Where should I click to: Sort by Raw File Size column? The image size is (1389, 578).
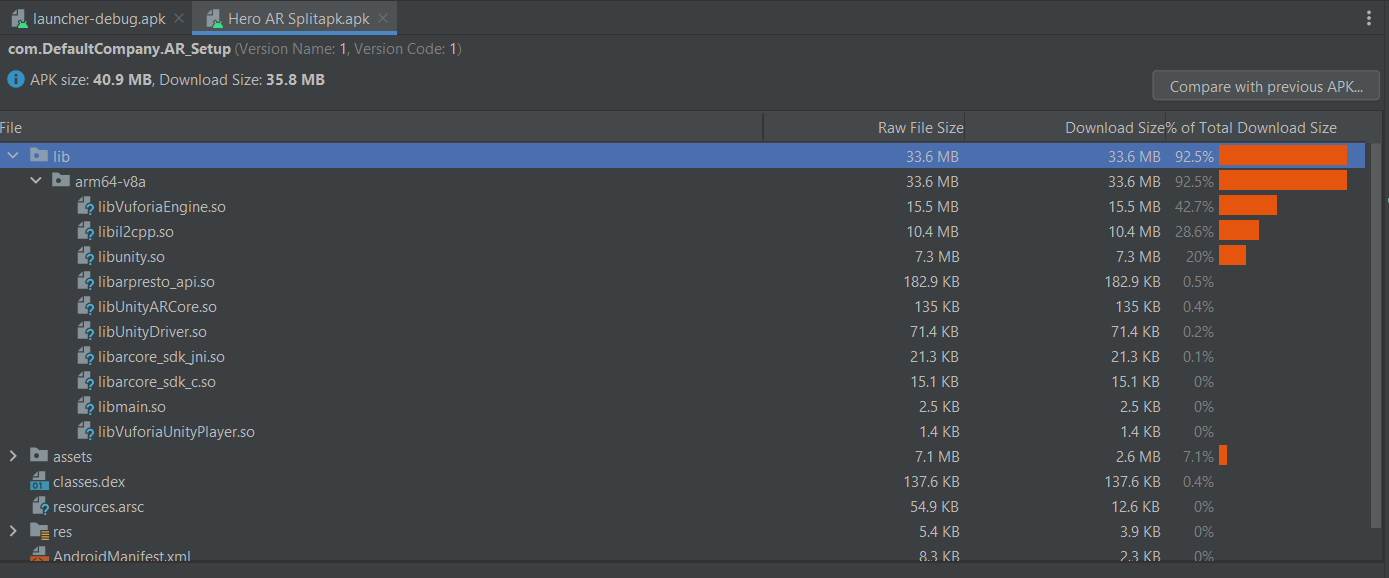click(x=920, y=128)
